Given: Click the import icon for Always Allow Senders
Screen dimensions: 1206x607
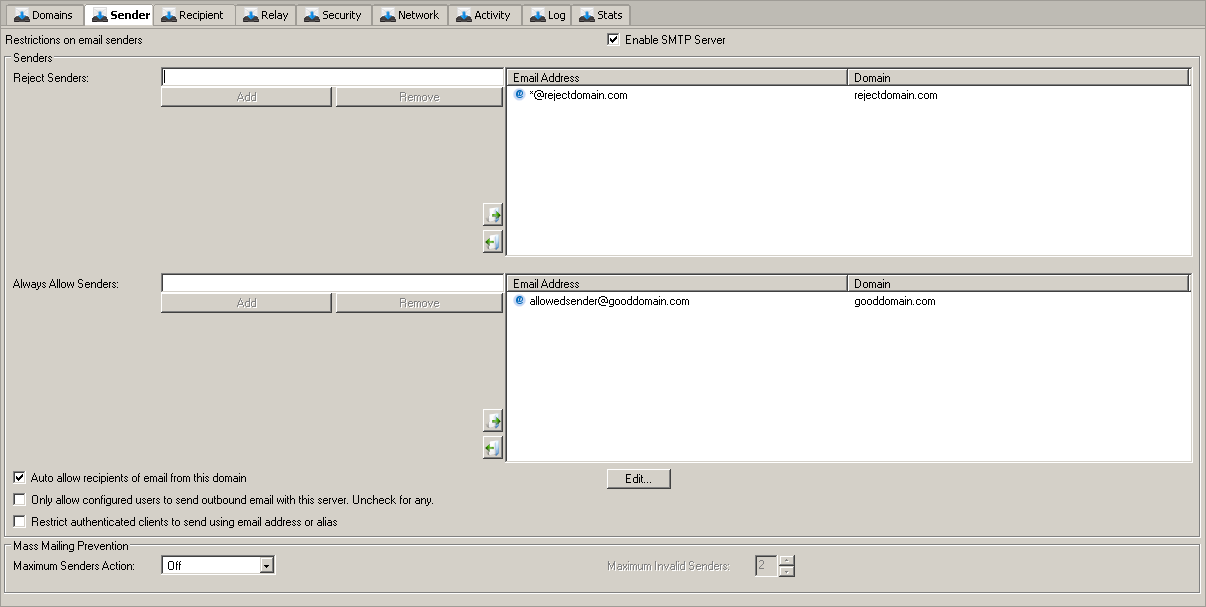Looking at the screenshot, I should point(492,421).
